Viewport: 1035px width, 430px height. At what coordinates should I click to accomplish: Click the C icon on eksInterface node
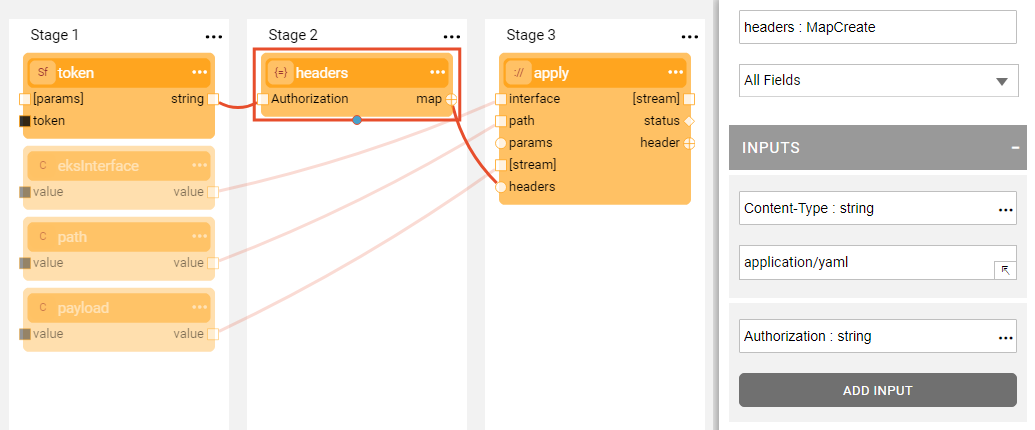42,166
